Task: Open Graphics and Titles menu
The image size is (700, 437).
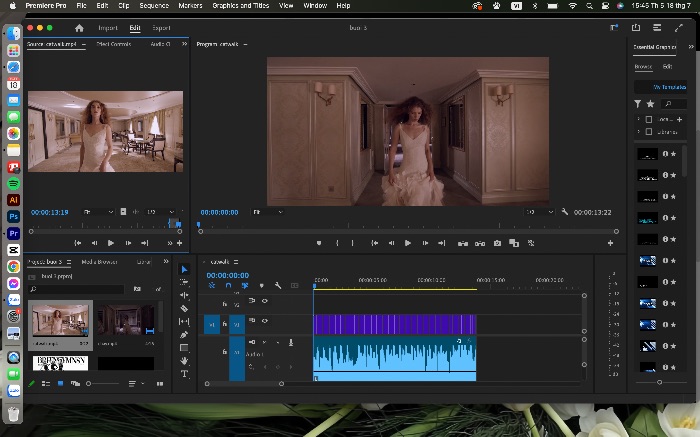Action: 241,6
